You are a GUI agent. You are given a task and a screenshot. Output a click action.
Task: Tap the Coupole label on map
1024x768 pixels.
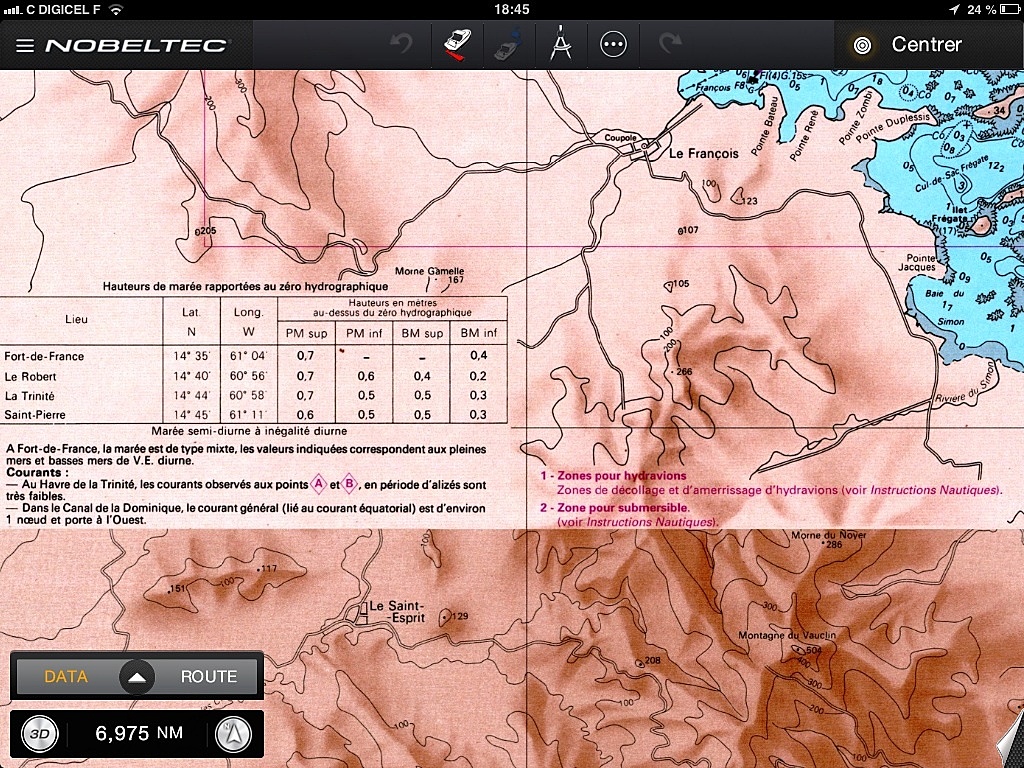coord(620,138)
